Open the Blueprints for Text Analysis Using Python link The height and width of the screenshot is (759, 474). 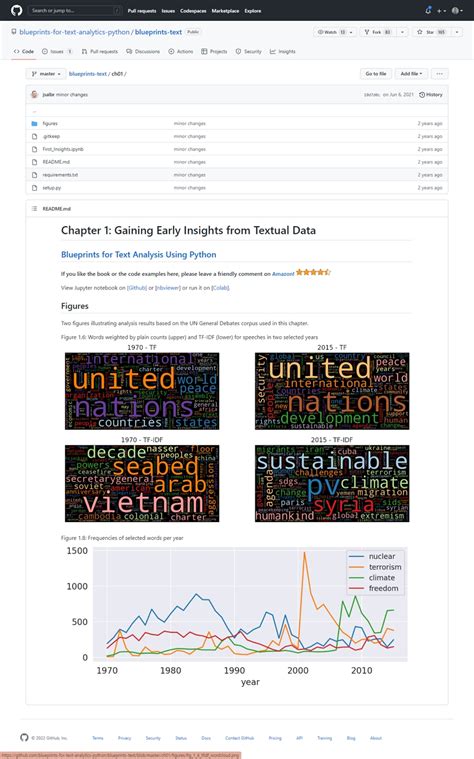tap(138, 255)
